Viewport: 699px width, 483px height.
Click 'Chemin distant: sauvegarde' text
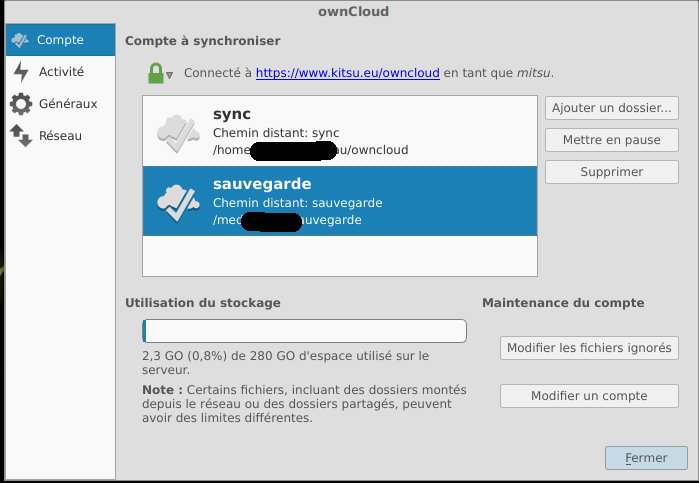[x=297, y=203]
